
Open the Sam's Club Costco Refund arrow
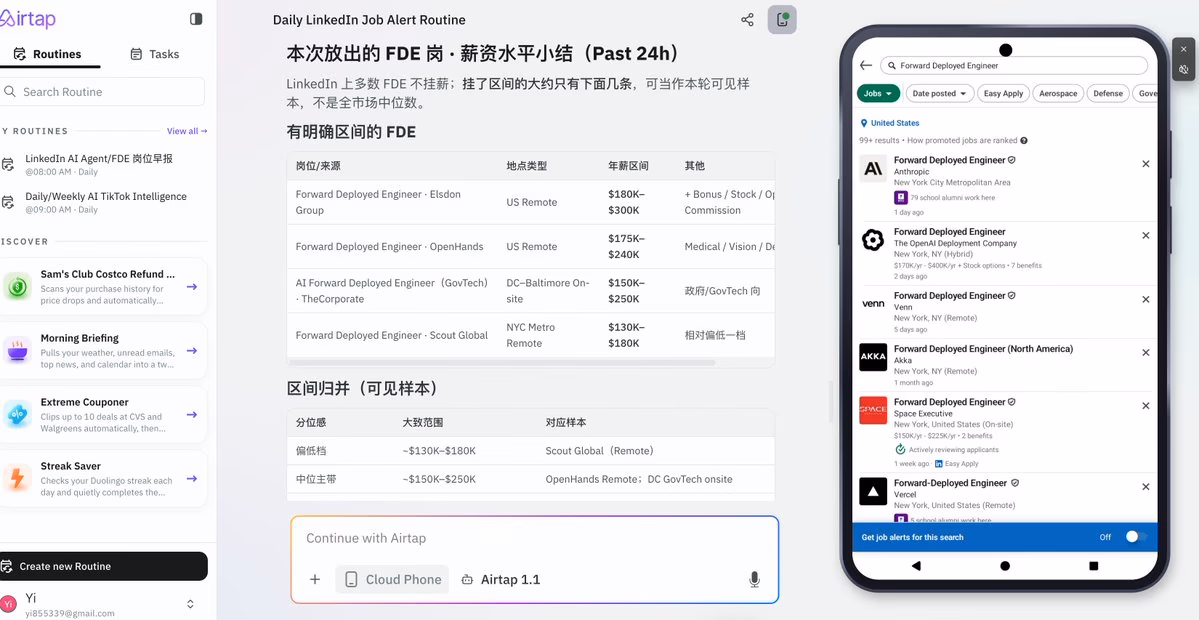192,287
